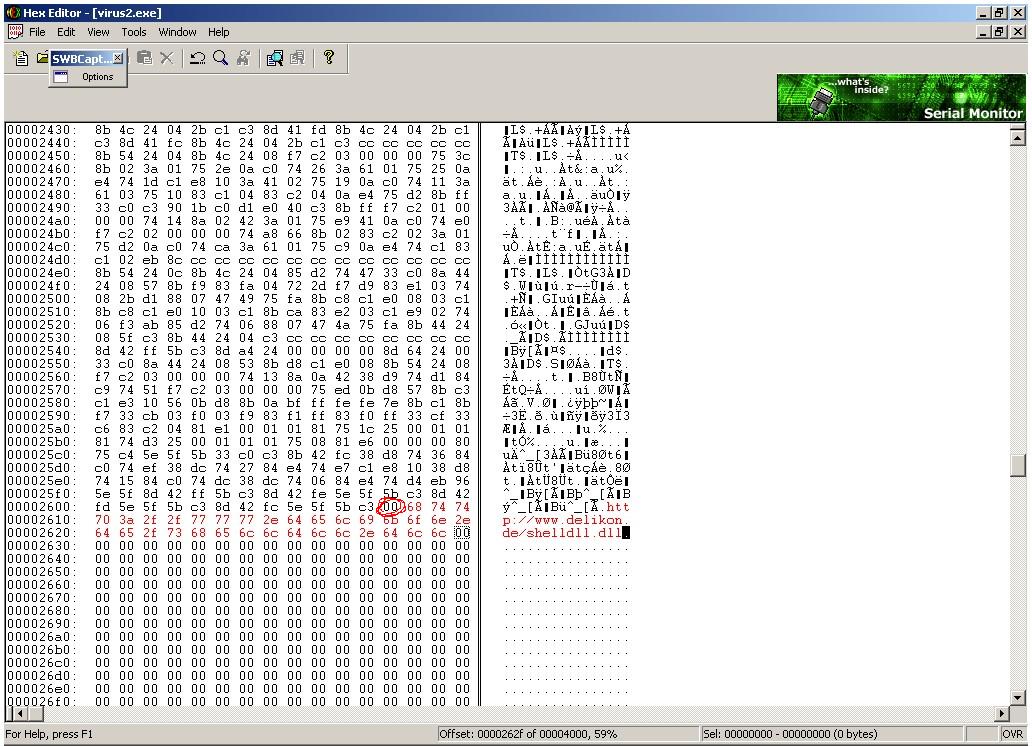
Task: Open the Window menu
Action: pyautogui.click(x=177, y=32)
